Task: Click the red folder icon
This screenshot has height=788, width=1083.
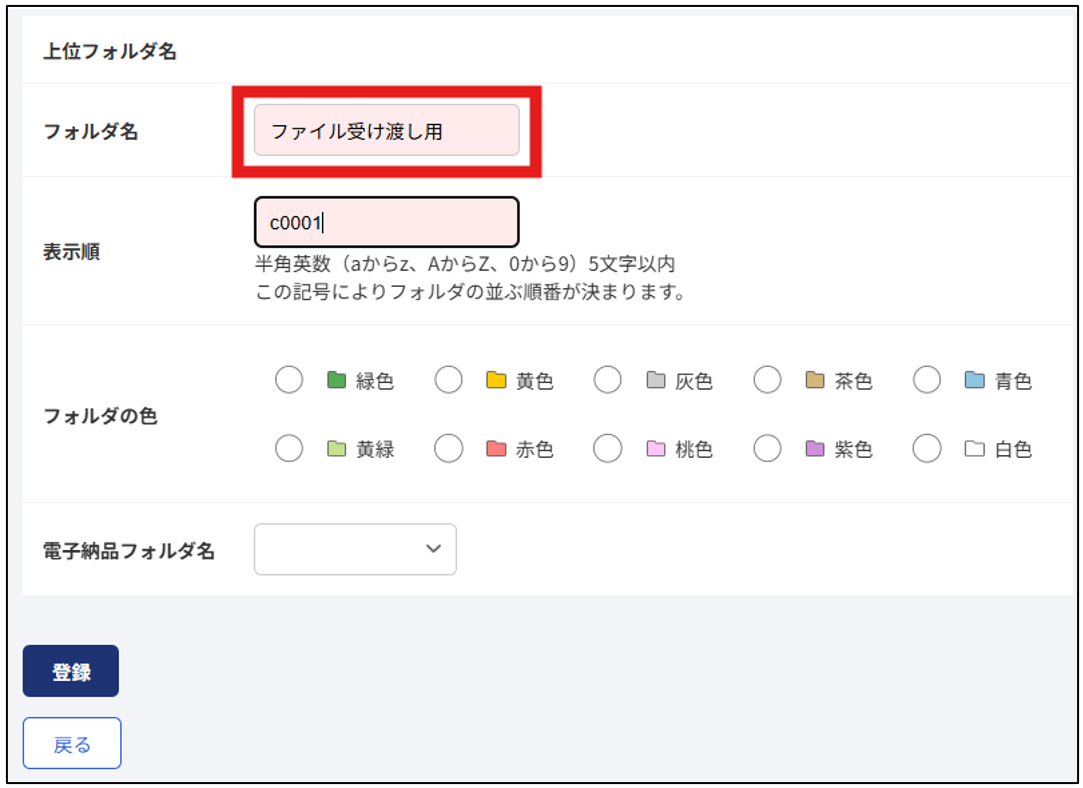Action: [496, 449]
